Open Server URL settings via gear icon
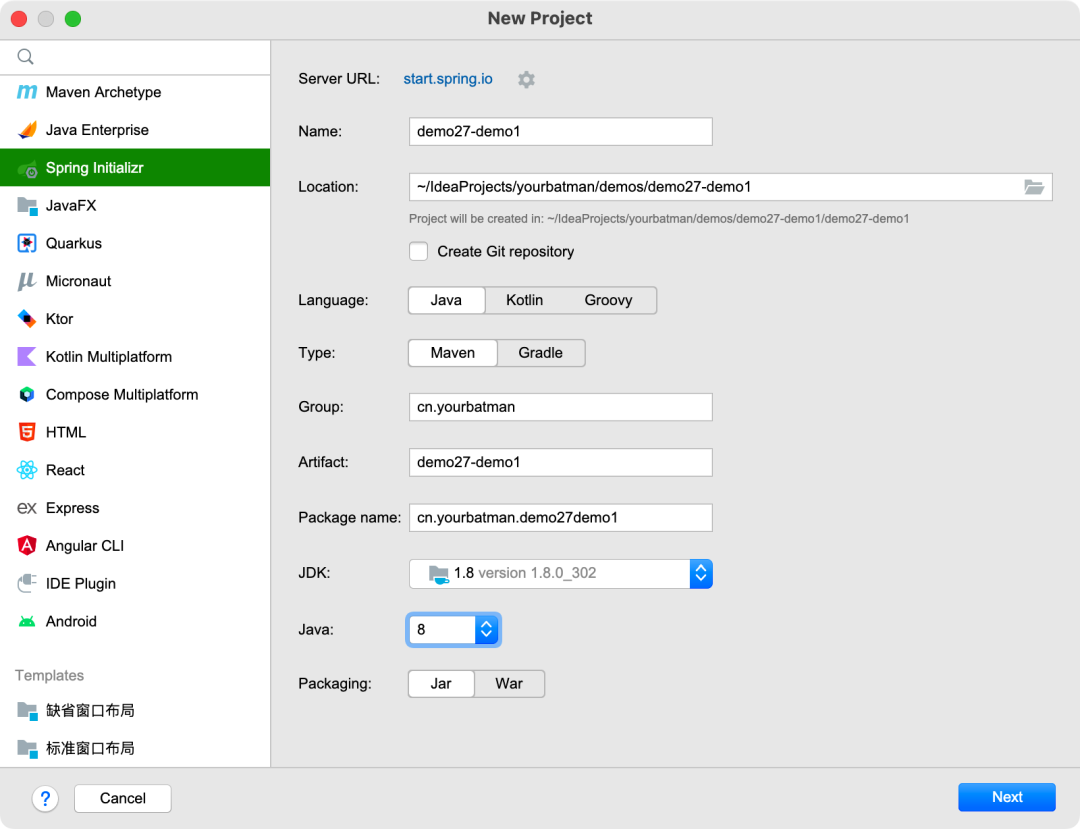The width and height of the screenshot is (1080, 829). coord(526,79)
